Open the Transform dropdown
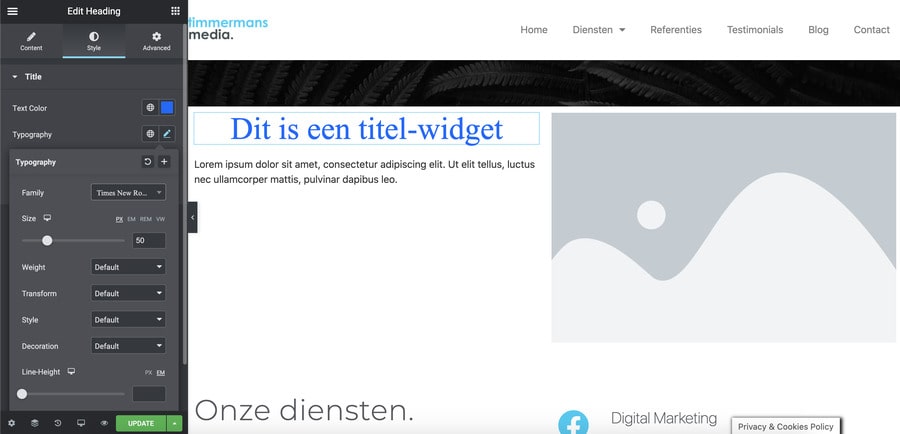The width and height of the screenshot is (900, 434). tap(128, 293)
